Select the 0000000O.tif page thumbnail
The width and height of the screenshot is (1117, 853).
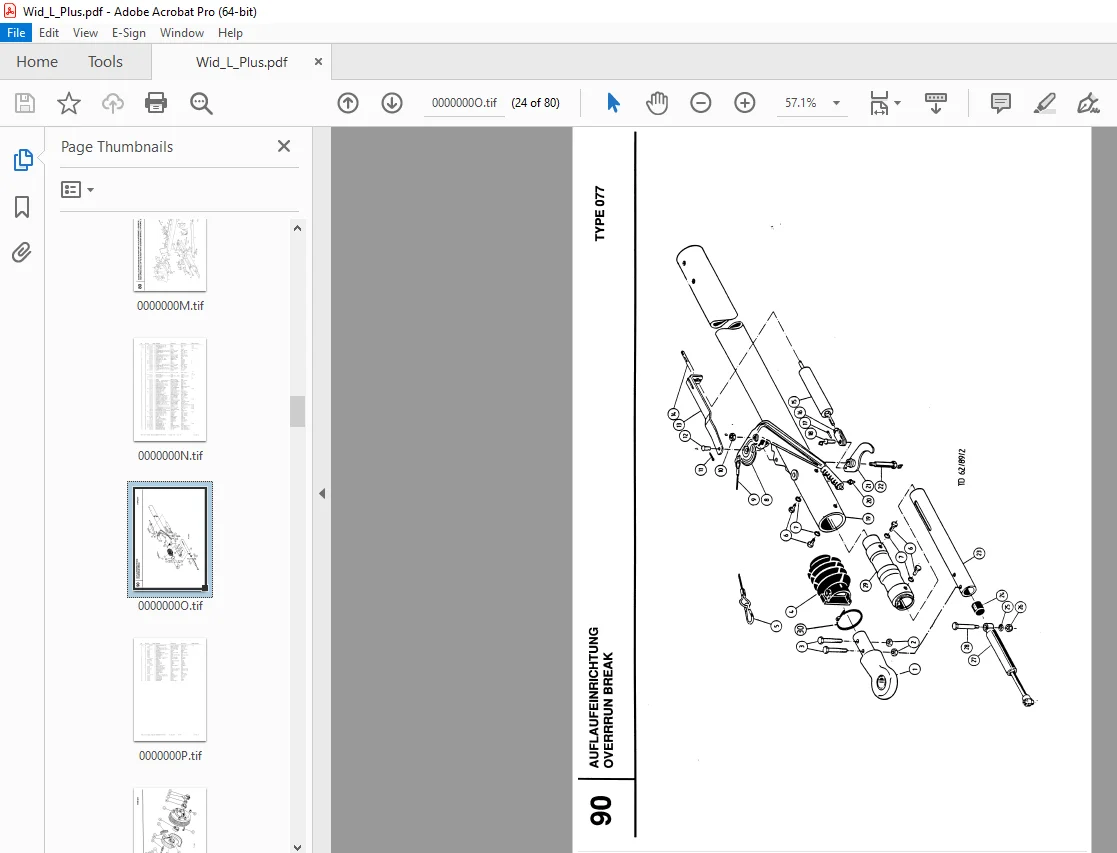tap(170, 539)
